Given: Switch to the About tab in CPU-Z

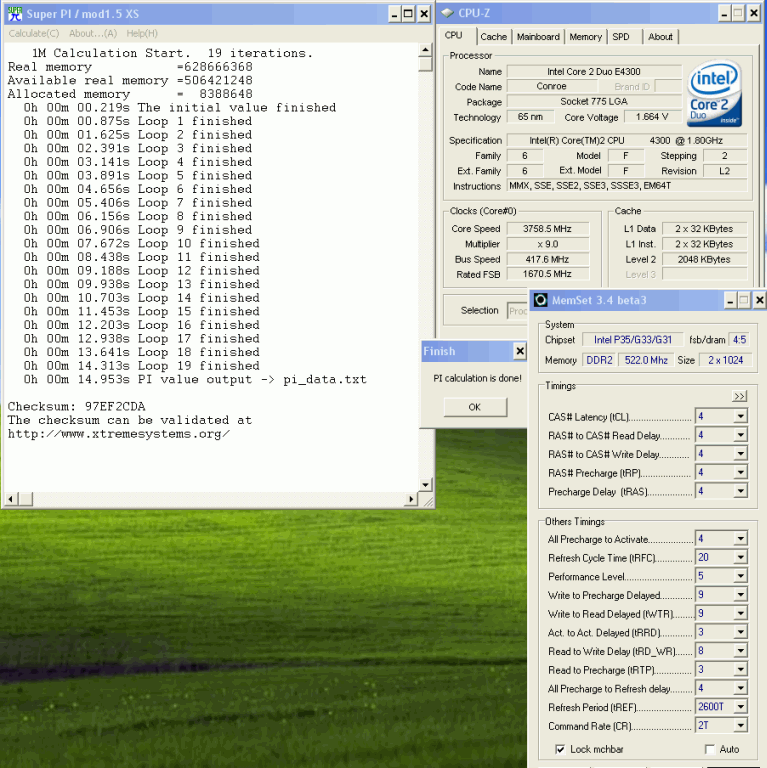Looking at the screenshot, I should point(661,37).
